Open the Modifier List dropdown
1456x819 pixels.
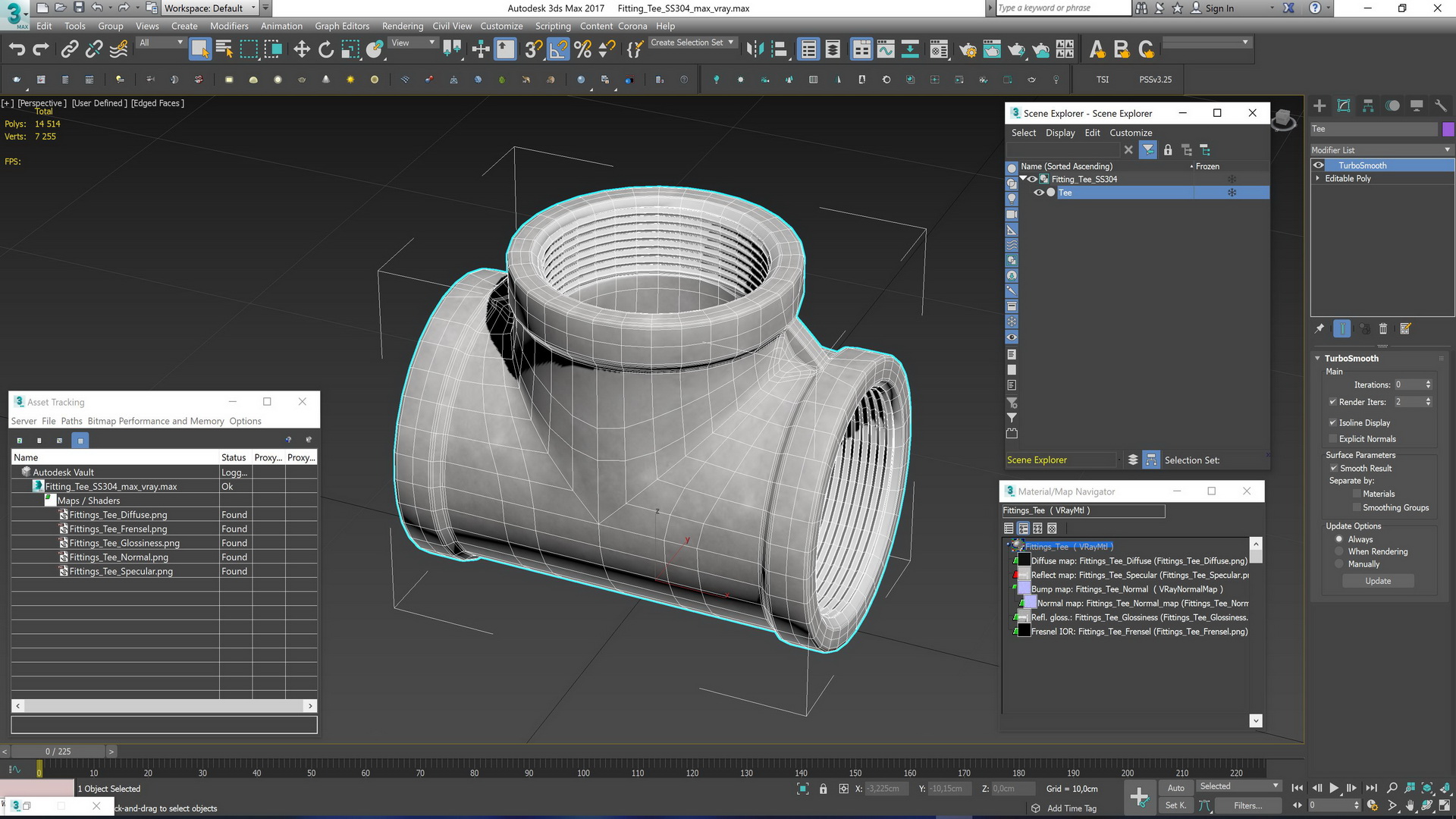point(1382,150)
